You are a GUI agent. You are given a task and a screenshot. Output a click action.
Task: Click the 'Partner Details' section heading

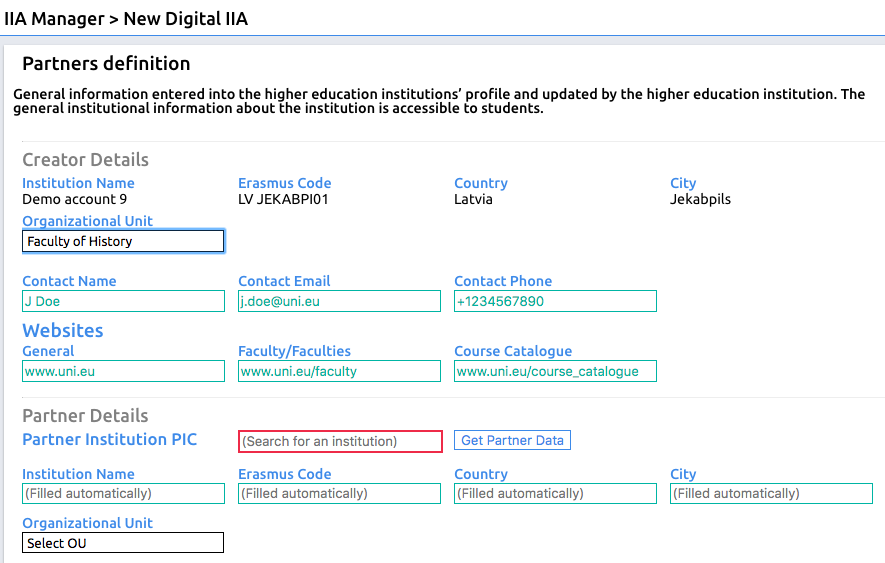pos(85,416)
